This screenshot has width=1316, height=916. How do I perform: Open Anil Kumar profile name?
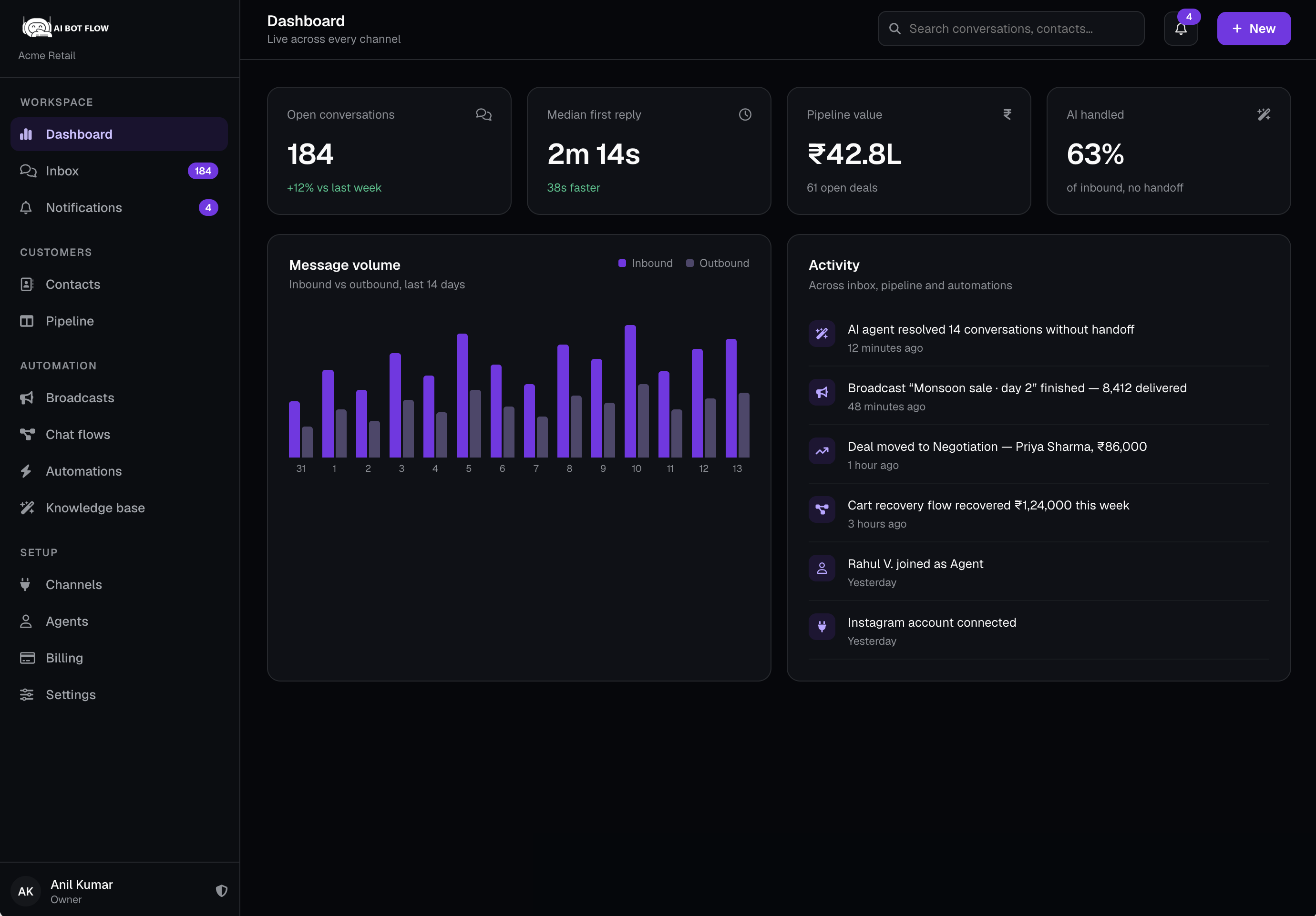point(82,885)
